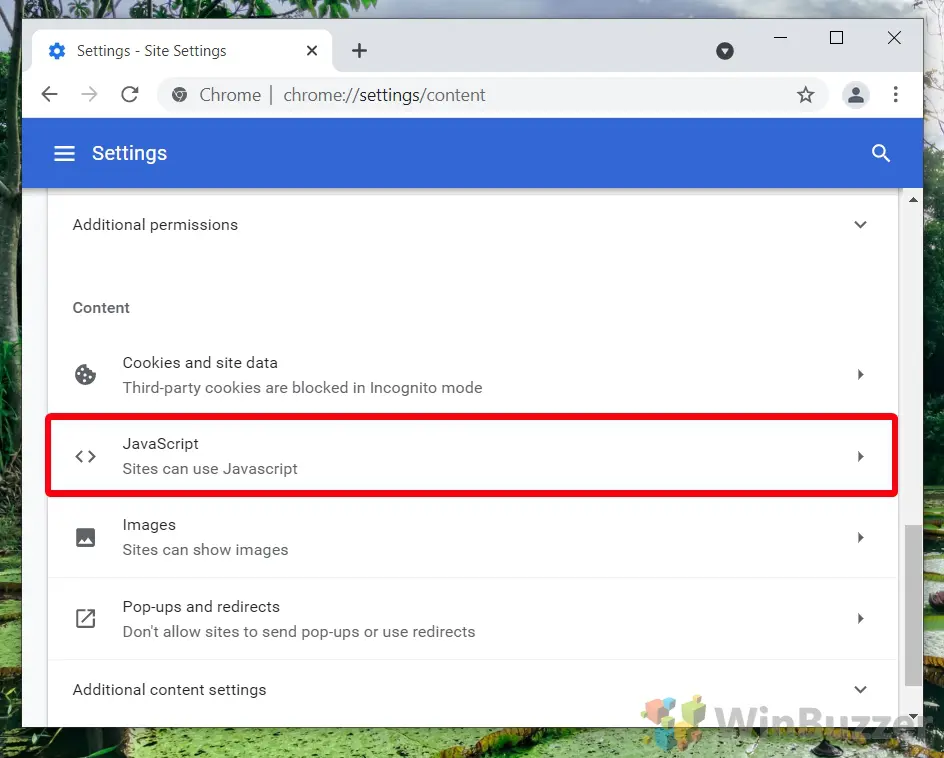Open the hamburger Settings menu
944x758 pixels.
pos(65,153)
